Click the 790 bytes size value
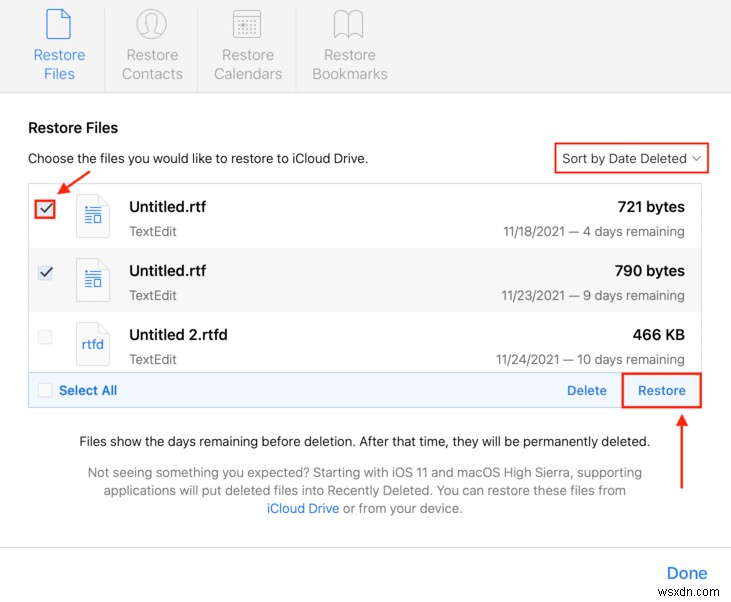 [649, 271]
